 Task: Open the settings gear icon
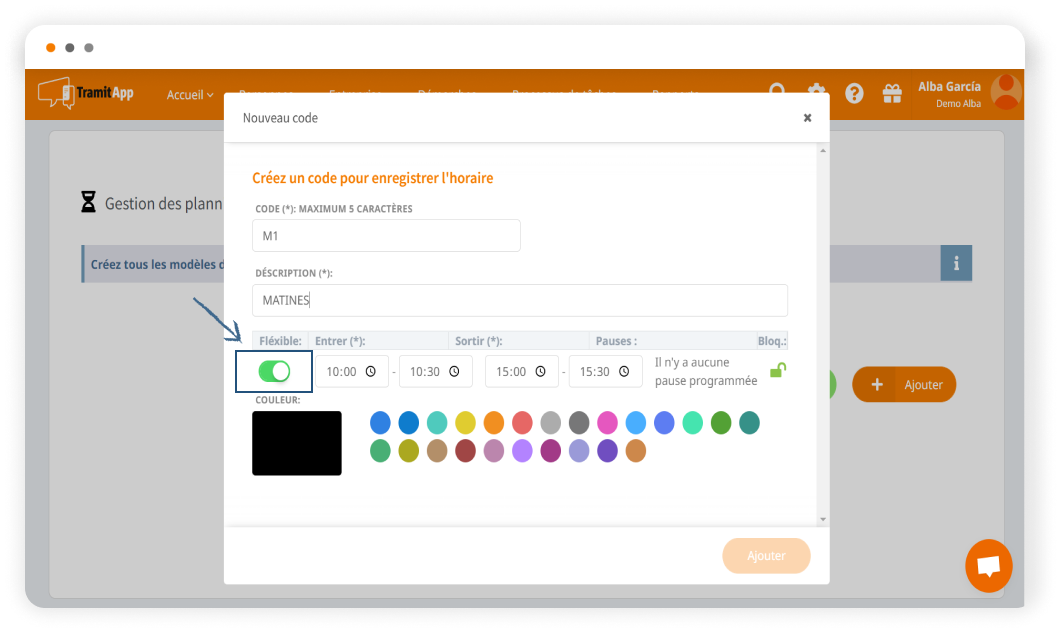tap(816, 93)
